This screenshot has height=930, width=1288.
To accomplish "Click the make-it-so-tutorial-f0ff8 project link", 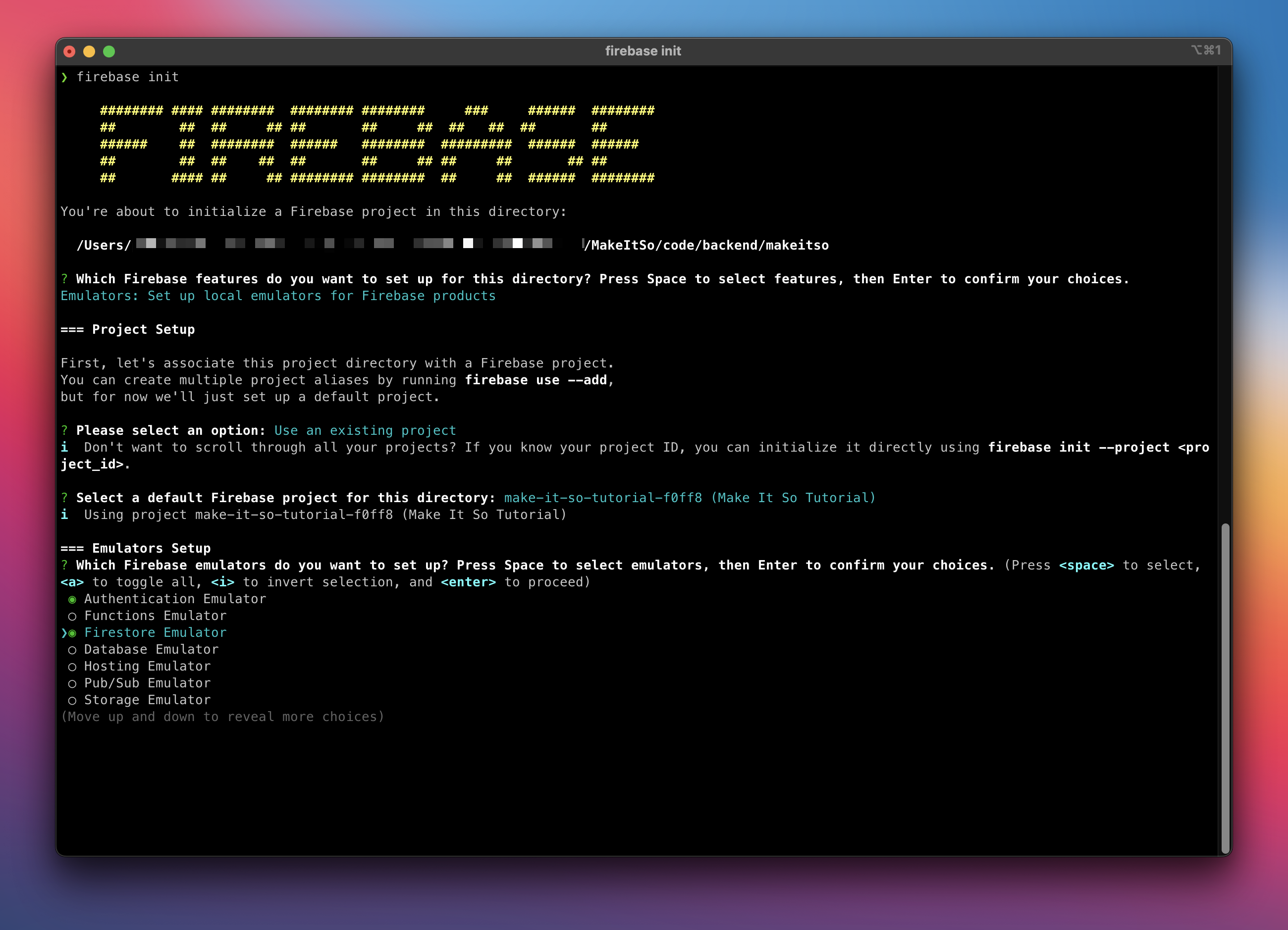I will click(x=603, y=497).
